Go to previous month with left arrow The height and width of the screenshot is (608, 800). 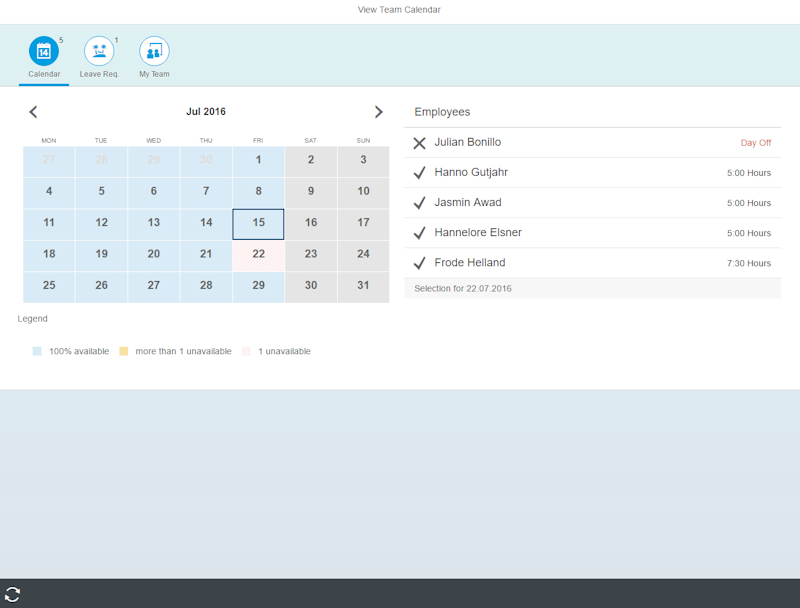[33, 112]
